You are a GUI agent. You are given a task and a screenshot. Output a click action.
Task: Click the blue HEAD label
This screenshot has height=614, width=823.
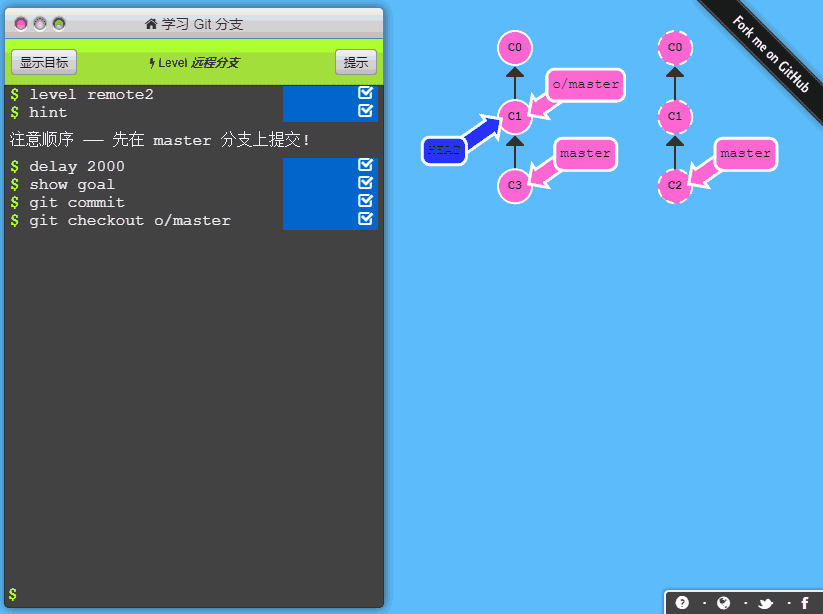(444, 151)
